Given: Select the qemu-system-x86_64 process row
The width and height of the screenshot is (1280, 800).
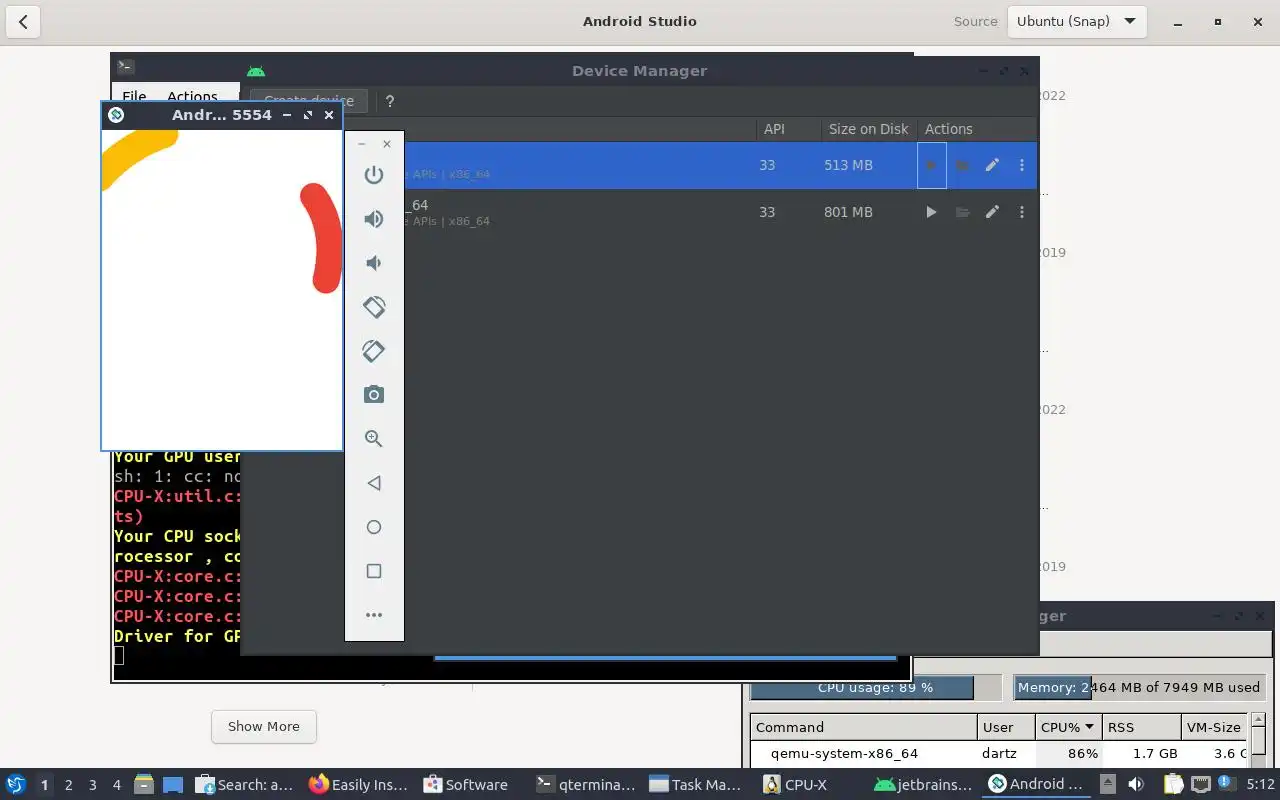Looking at the screenshot, I should coord(999,753).
